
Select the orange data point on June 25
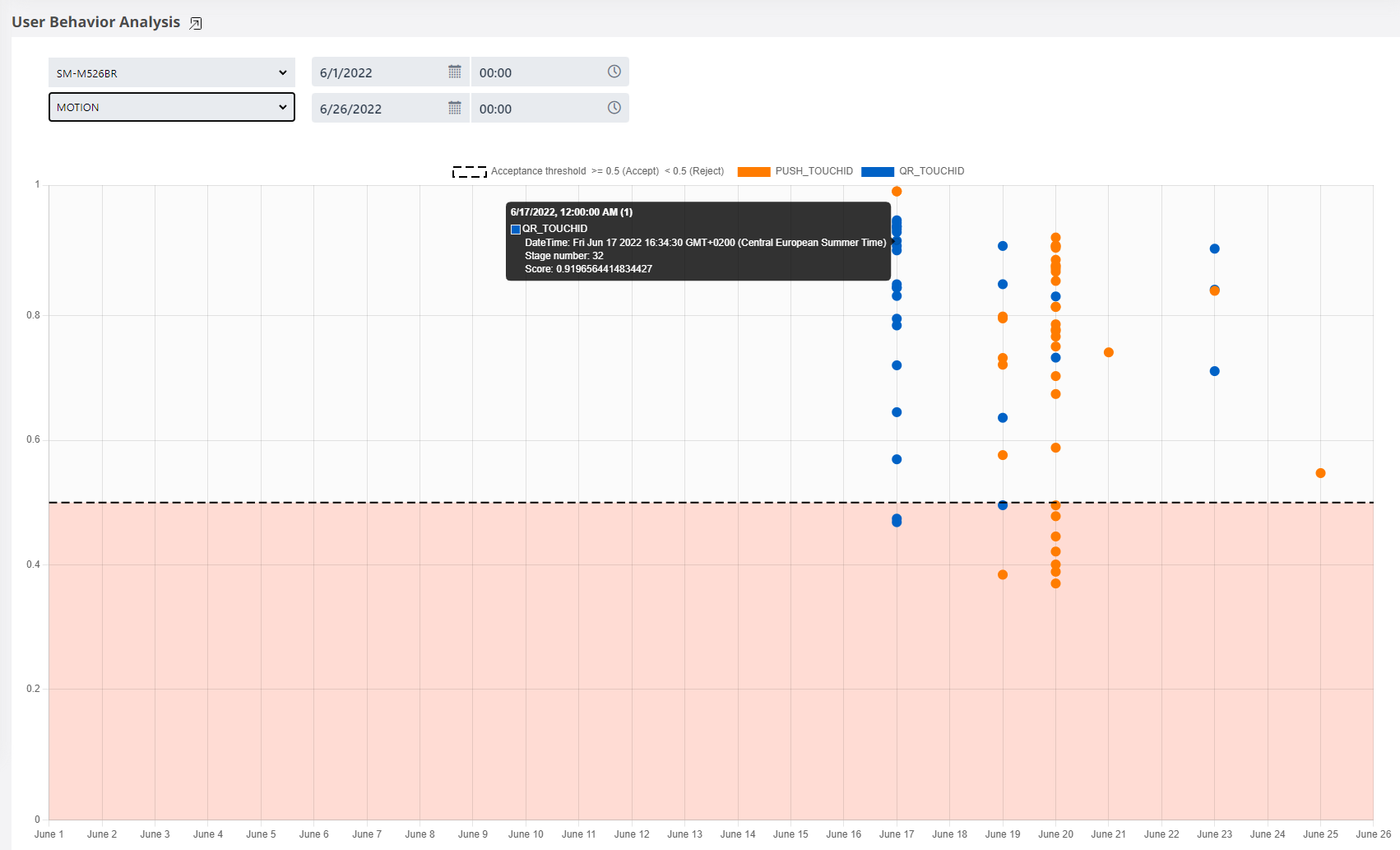1321,473
